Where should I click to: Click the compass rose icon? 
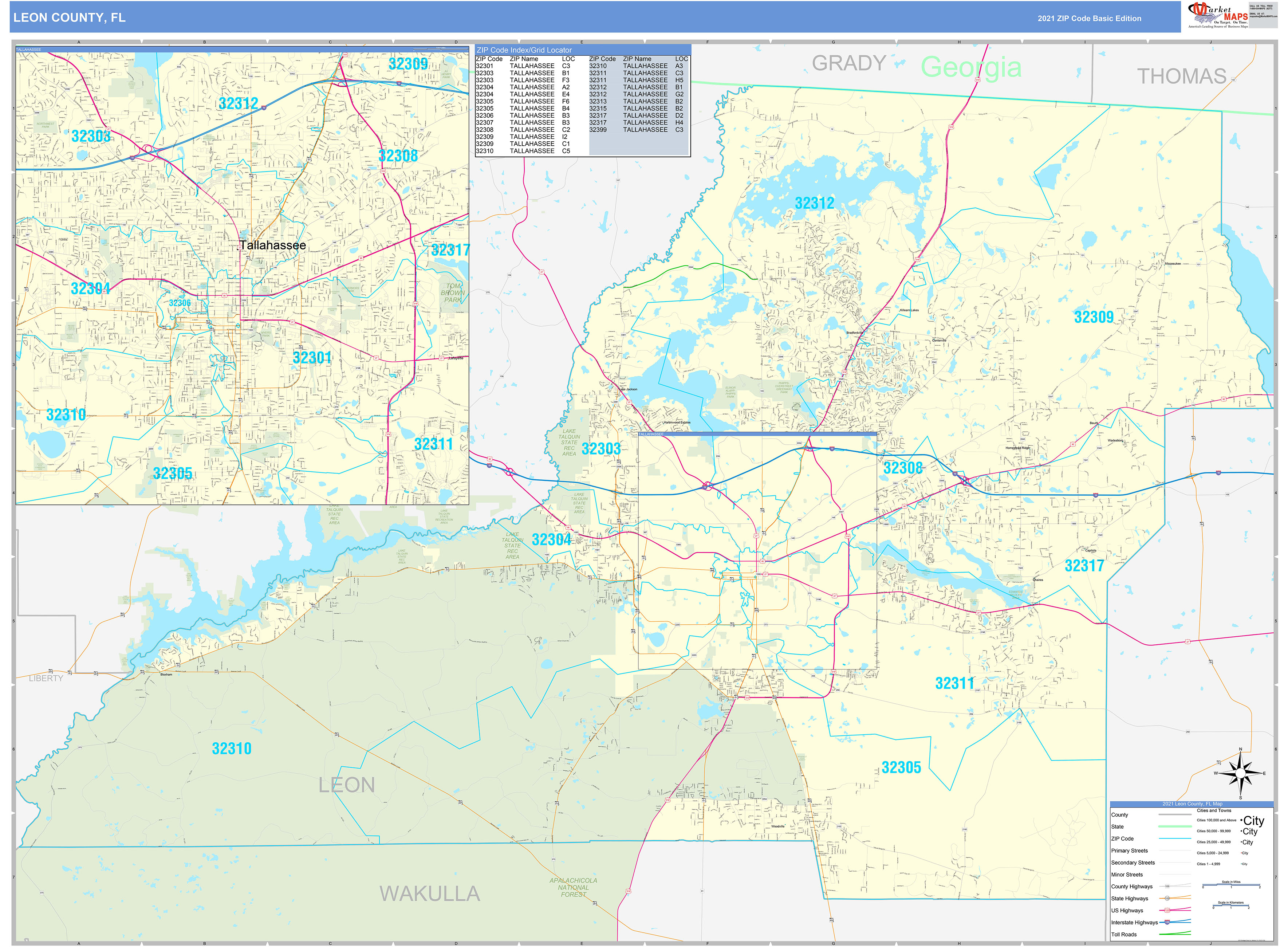[1240, 773]
